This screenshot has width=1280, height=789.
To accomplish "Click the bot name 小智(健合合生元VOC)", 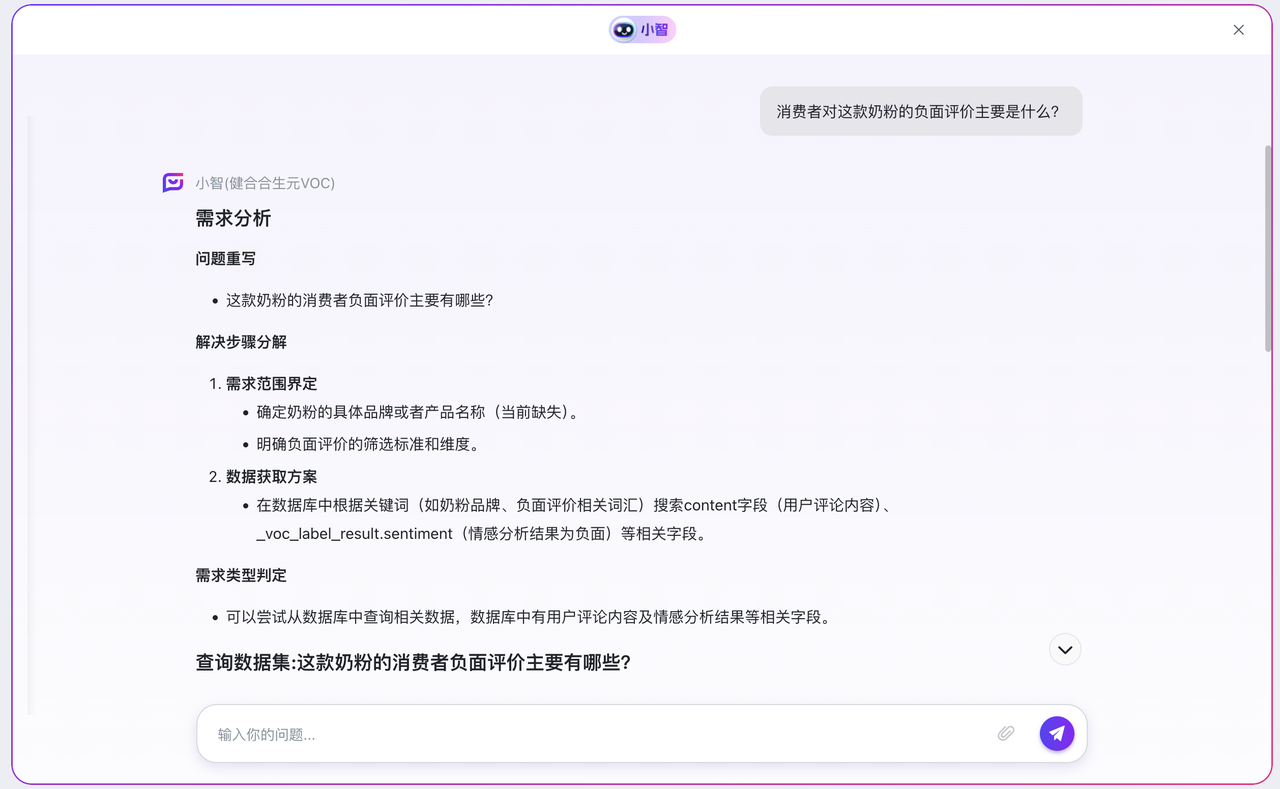I will [x=265, y=183].
